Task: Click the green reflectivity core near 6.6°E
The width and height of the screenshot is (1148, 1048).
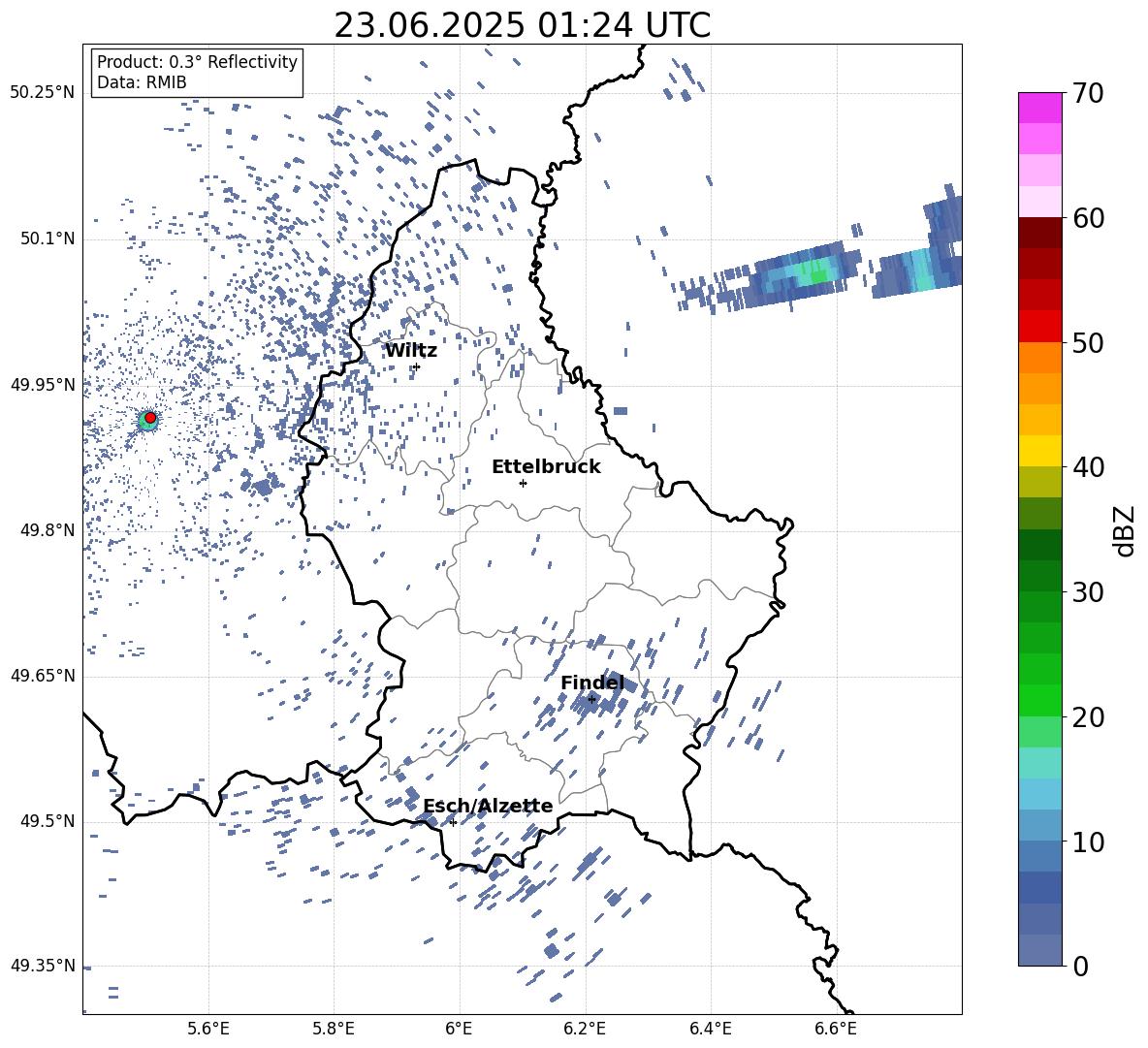Action: pos(815,274)
